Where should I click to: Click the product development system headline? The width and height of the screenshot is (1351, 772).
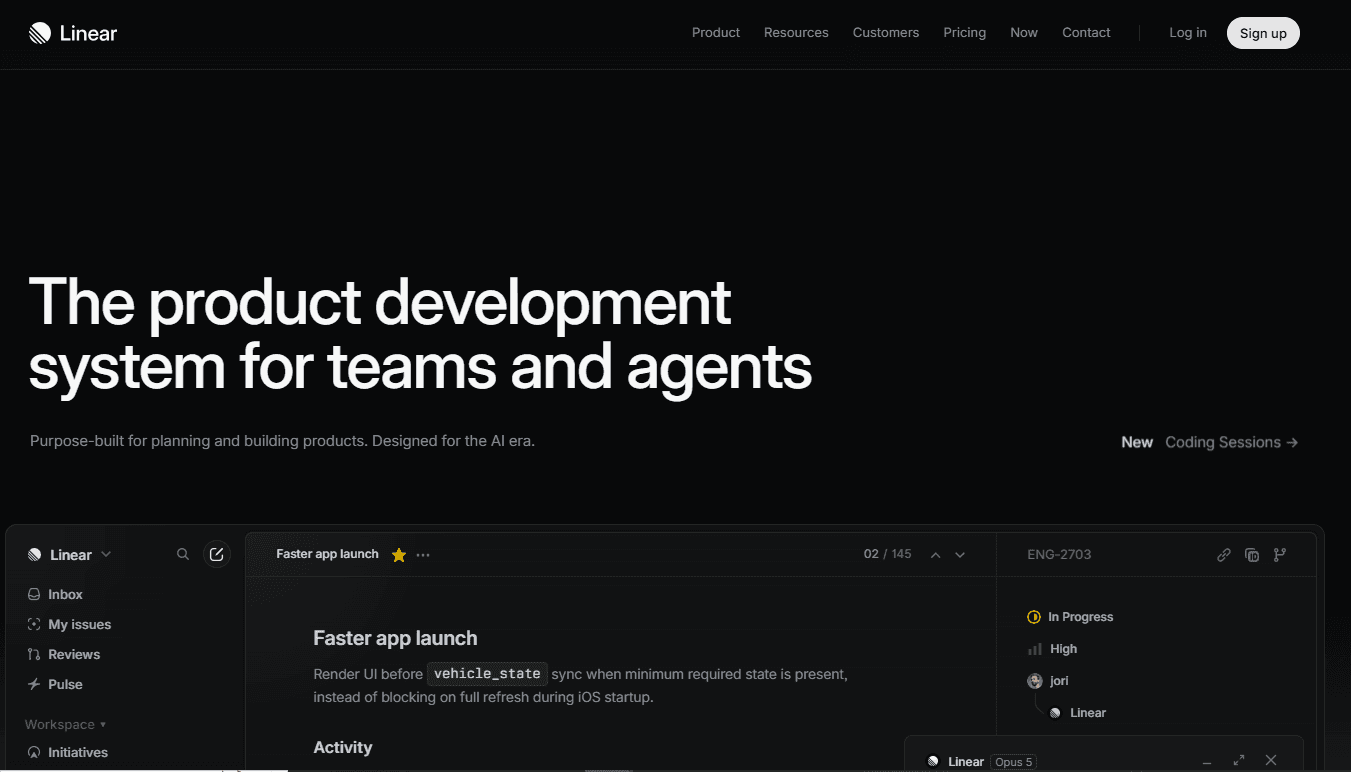420,334
